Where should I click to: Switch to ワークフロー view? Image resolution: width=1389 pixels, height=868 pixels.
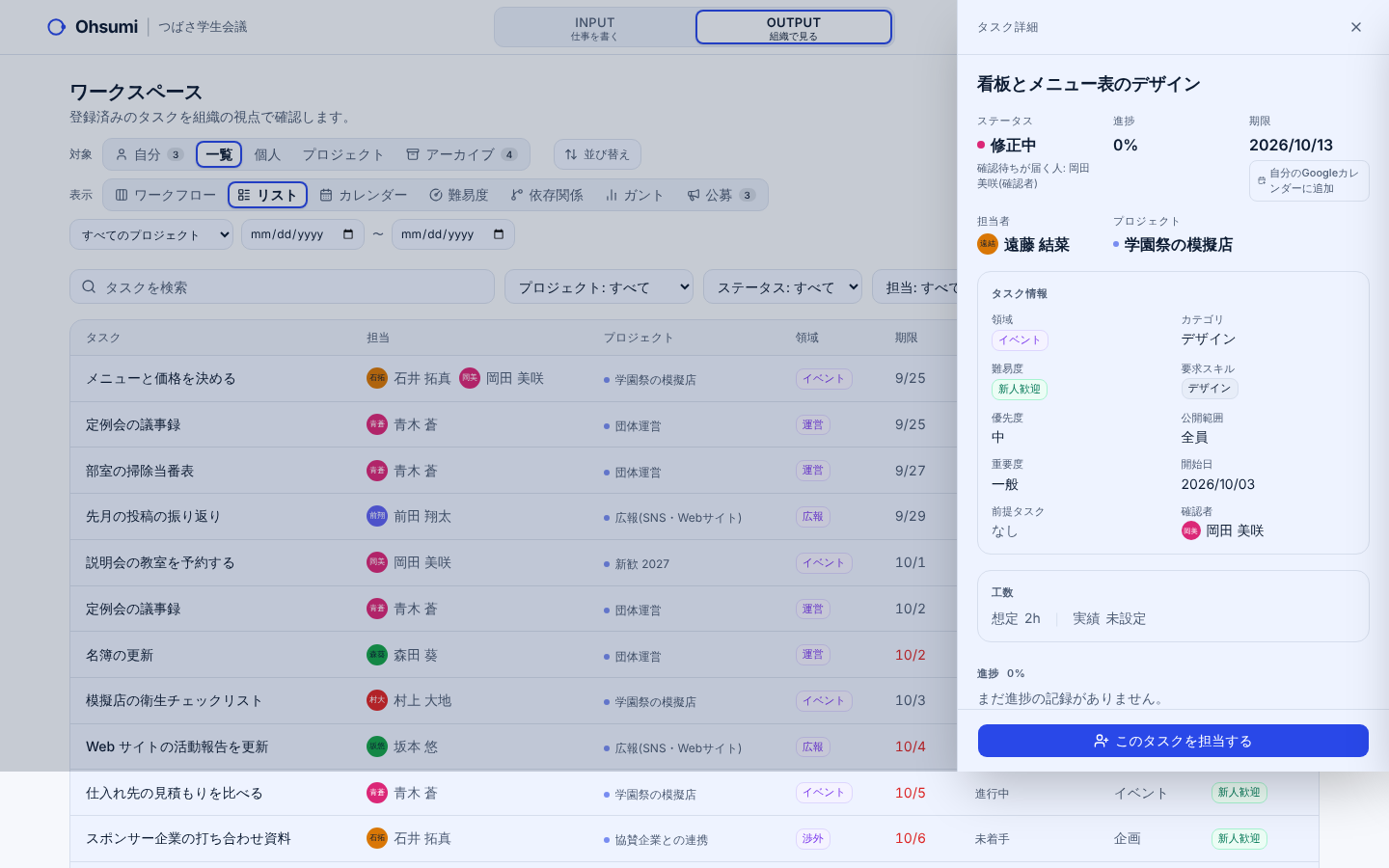coord(166,195)
